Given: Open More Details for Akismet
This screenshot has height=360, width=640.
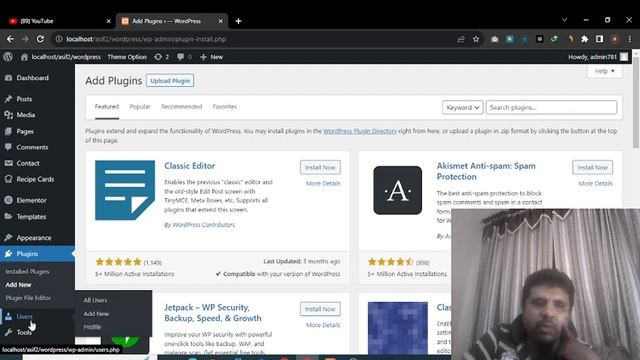Looking at the screenshot, I should coord(596,184).
